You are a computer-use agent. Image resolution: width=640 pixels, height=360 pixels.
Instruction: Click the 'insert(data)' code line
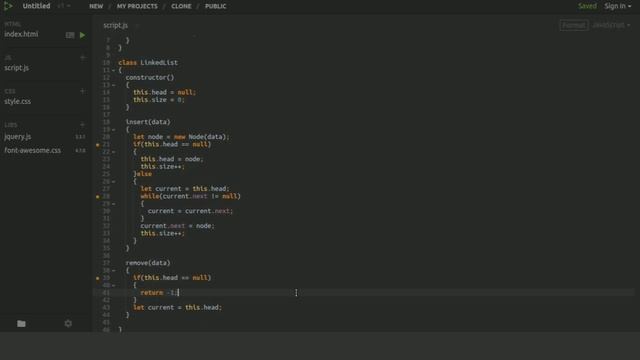coord(148,122)
